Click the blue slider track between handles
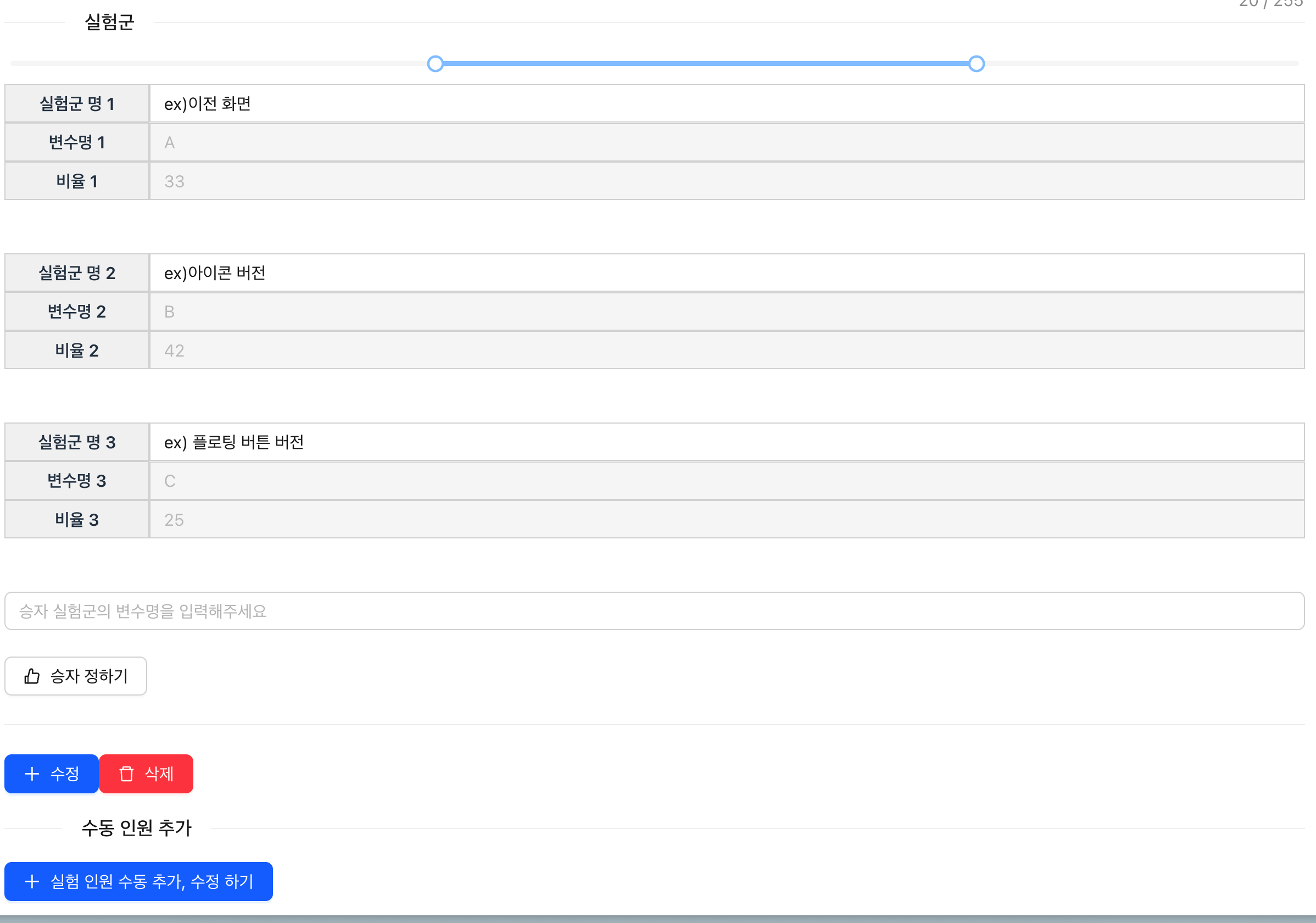 point(706,64)
